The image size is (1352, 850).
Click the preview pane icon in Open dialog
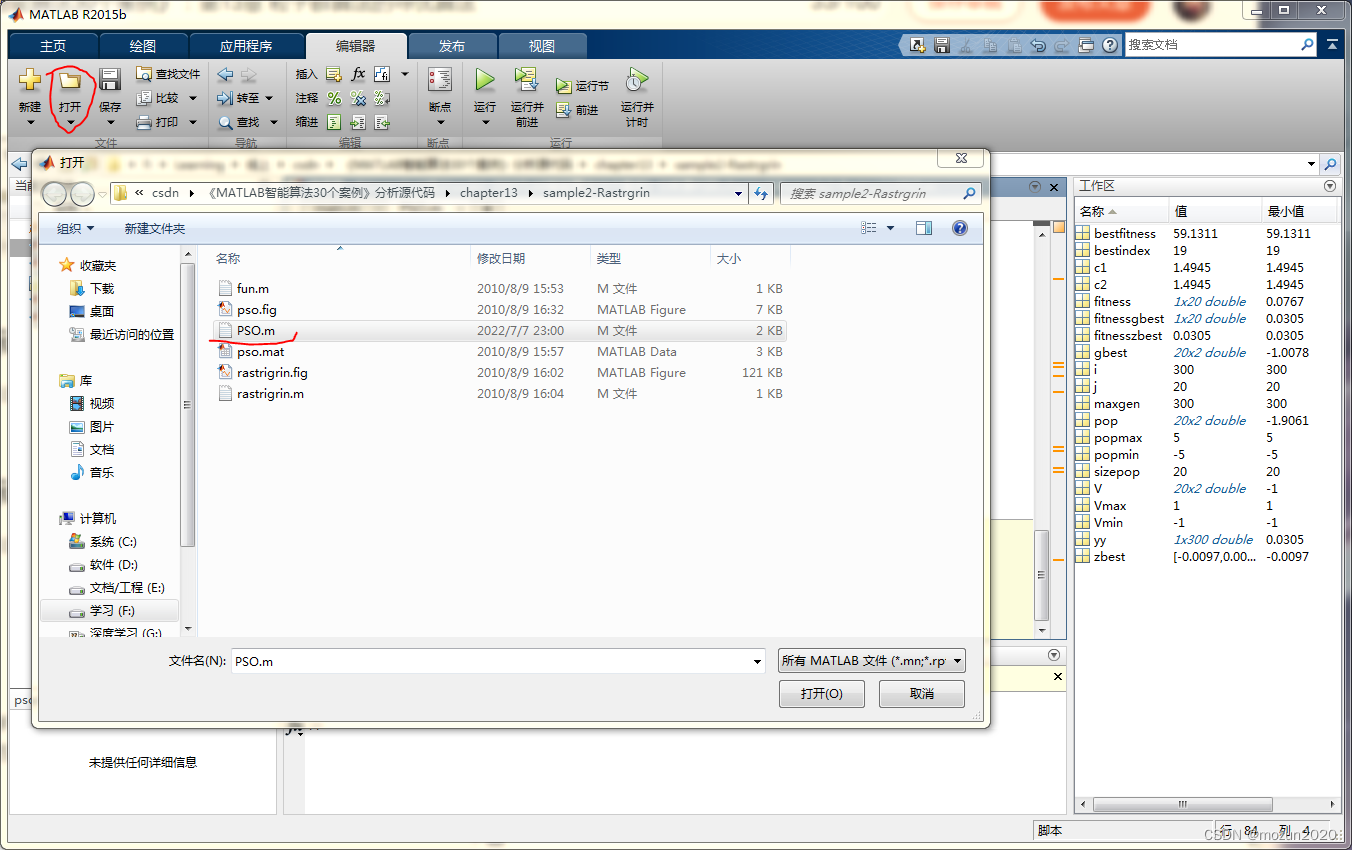click(x=923, y=228)
